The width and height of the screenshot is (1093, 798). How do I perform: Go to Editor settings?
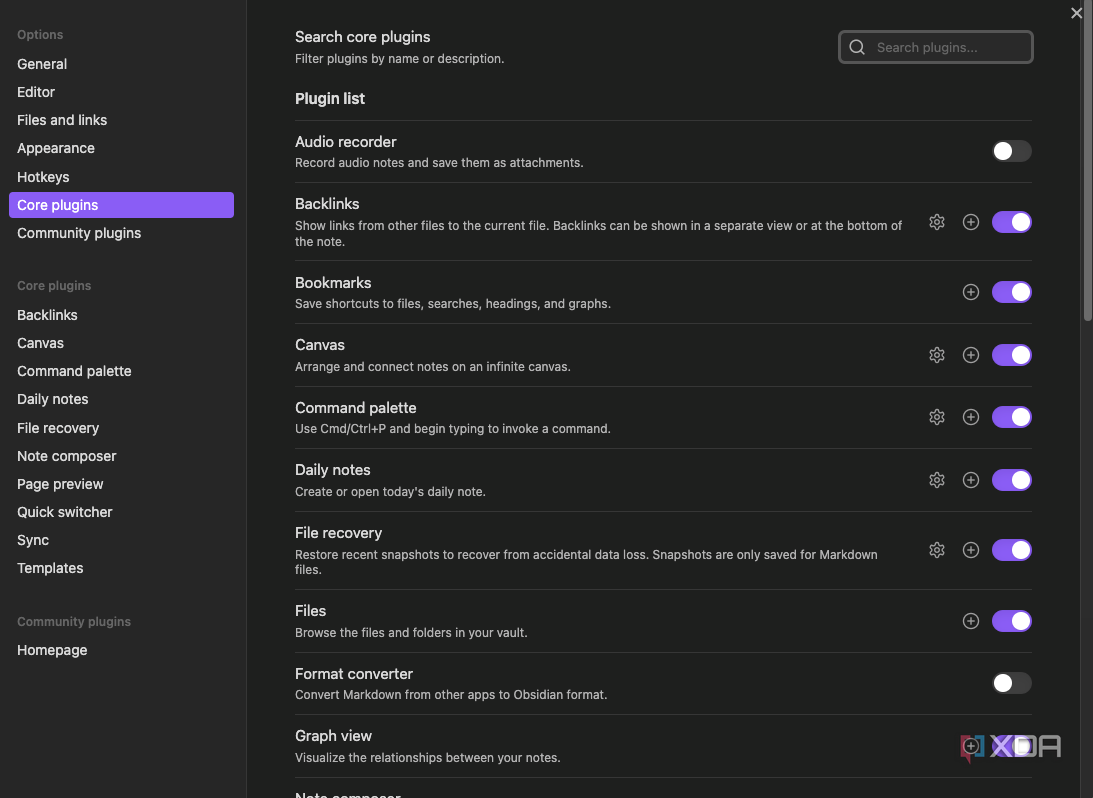click(121, 92)
